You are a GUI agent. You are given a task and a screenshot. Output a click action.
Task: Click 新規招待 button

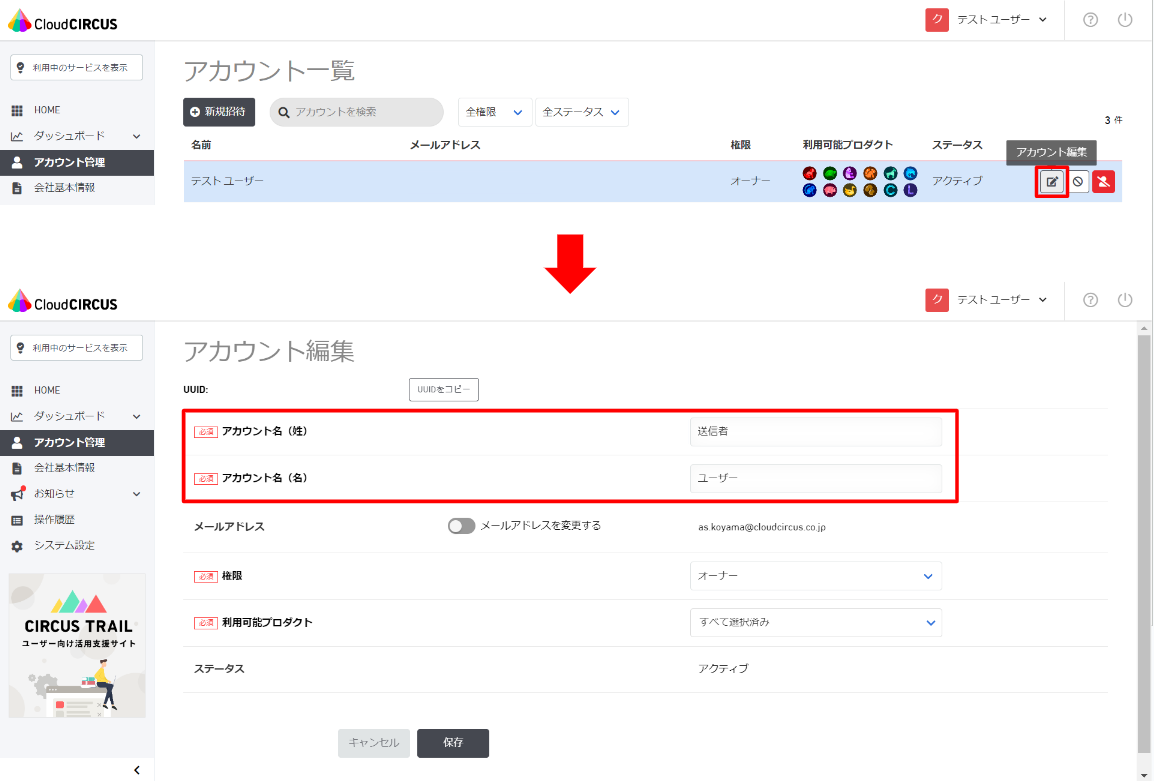219,112
